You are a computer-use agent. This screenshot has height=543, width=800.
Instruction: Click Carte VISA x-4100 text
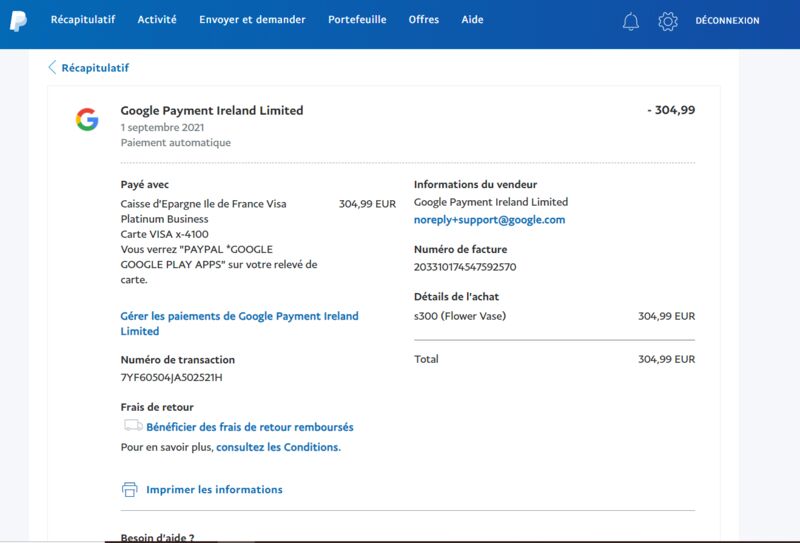pos(164,234)
